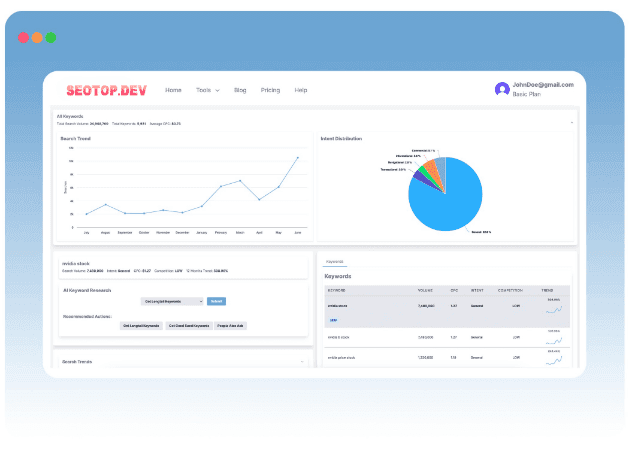Click the blue General pie slice
The width and height of the screenshot is (640, 449).
[x=449, y=200]
